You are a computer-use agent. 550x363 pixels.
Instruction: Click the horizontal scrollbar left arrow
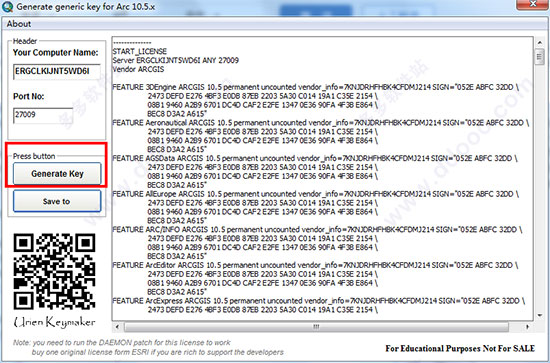click(117, 327)
